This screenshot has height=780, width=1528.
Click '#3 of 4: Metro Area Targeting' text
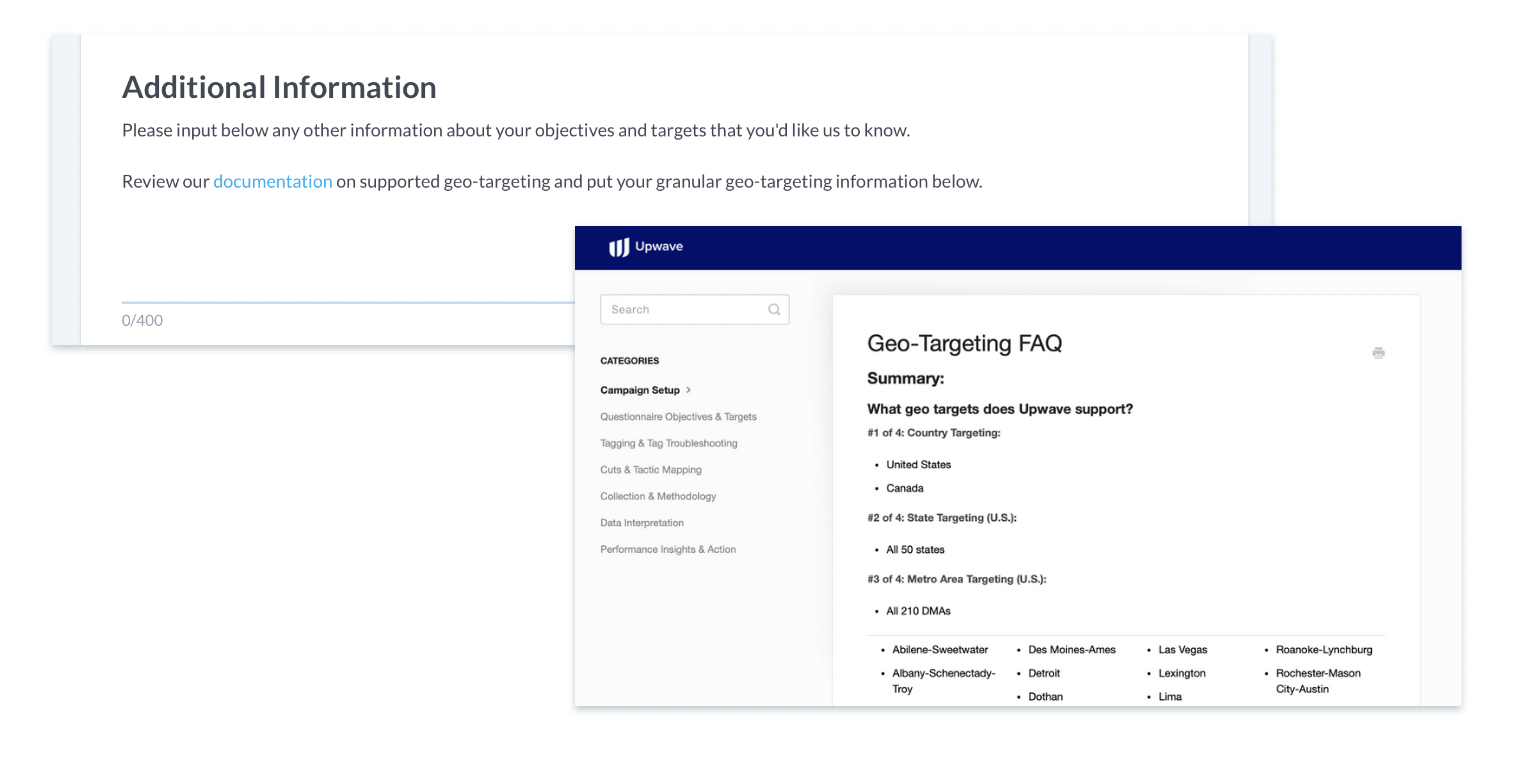point(957,579)
